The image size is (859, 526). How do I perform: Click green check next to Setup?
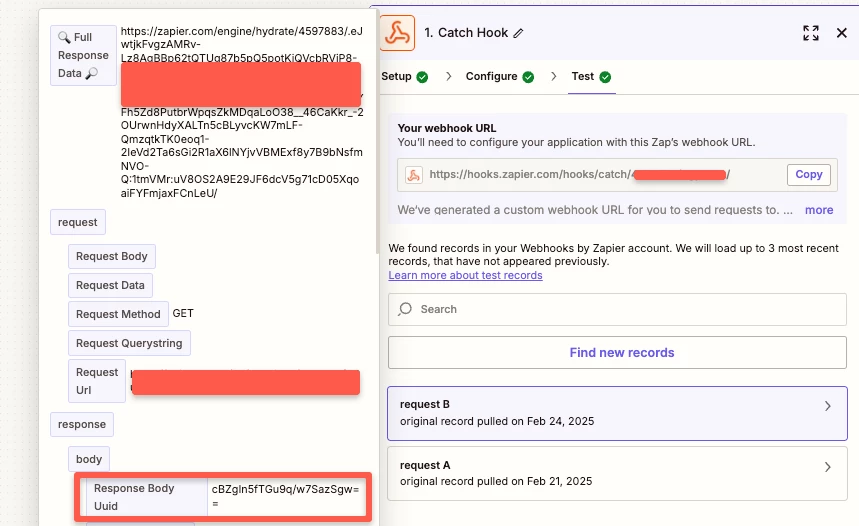(422, 77)
